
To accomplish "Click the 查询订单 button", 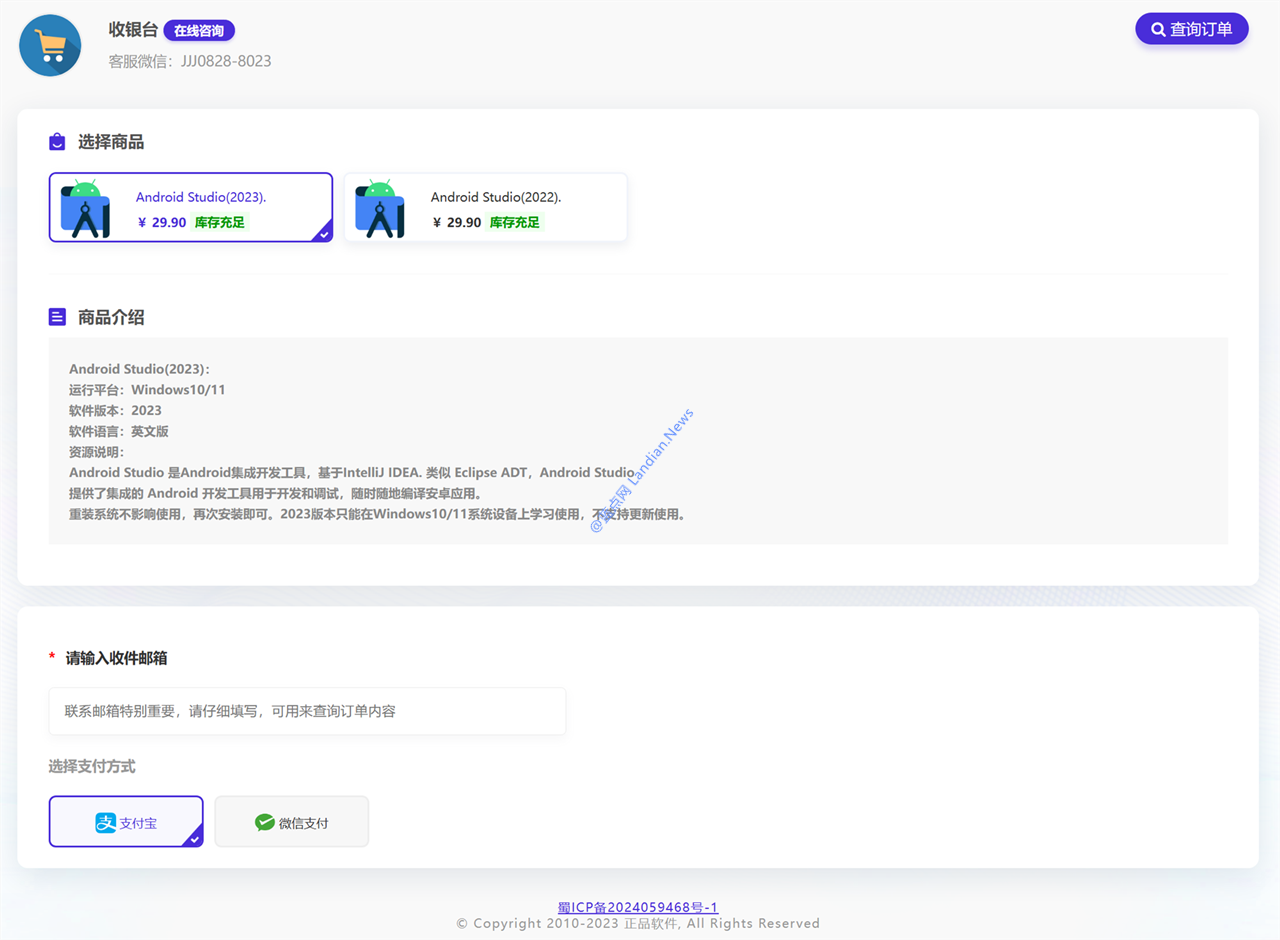I will [1192, 29].
